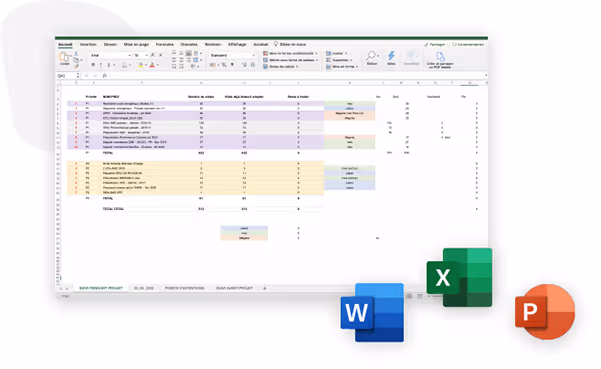The width and height of the screenshot is (601, 369).
Task: Switch to the fourth sheet tab
Action: click(234, 288)
